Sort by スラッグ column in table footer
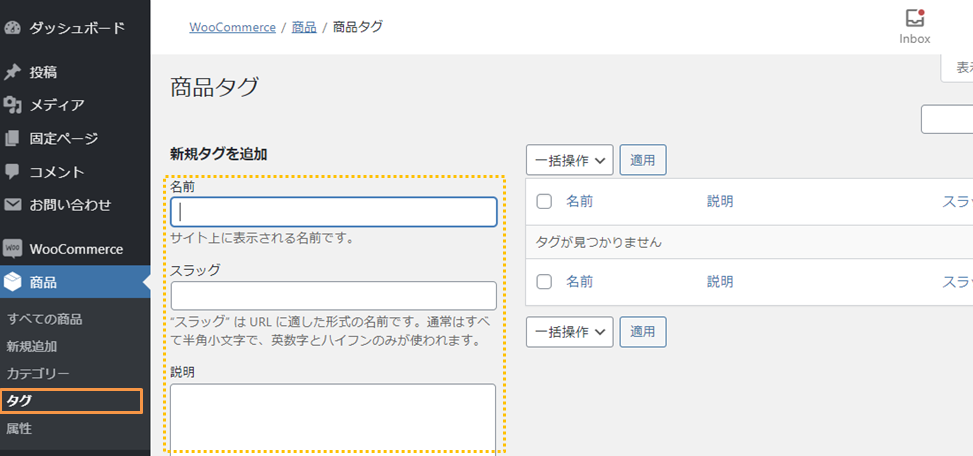Viewport: 973px width, 456px height. tap(957, 282)
